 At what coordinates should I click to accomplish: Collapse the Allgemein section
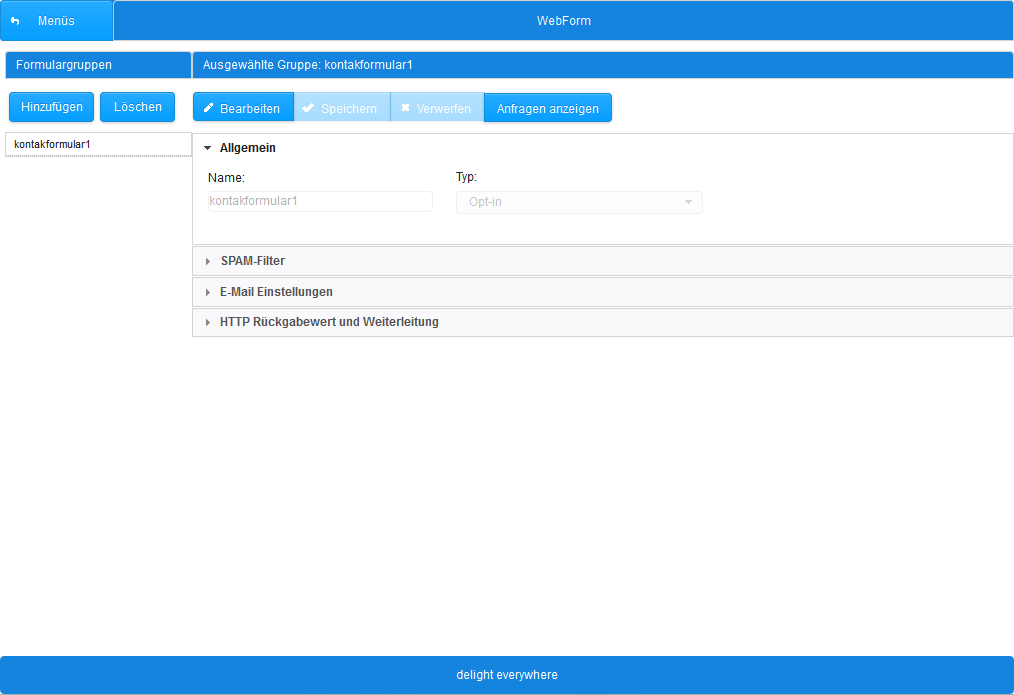point(207,147)
